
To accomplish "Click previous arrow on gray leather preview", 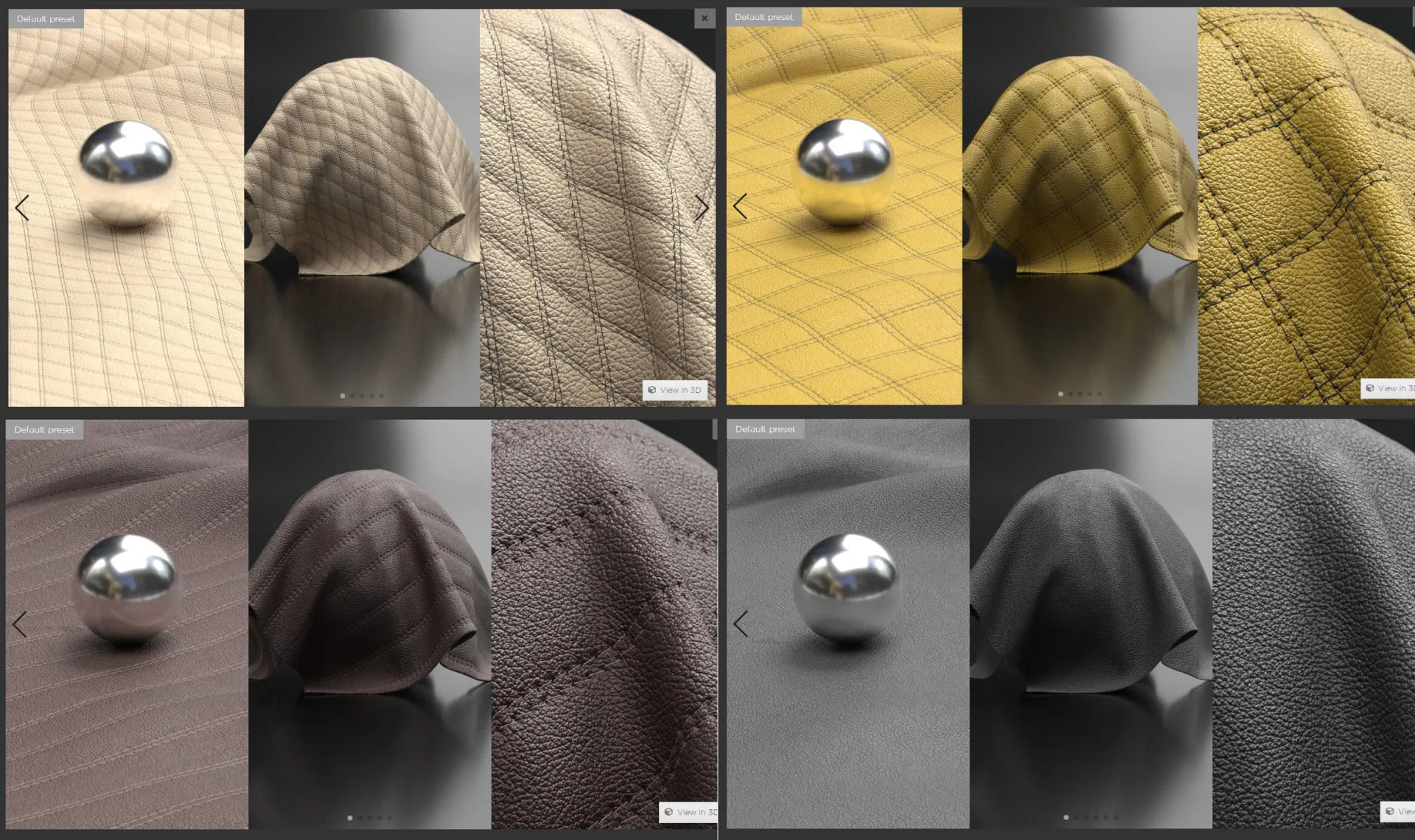I will [x=741, y=624].
